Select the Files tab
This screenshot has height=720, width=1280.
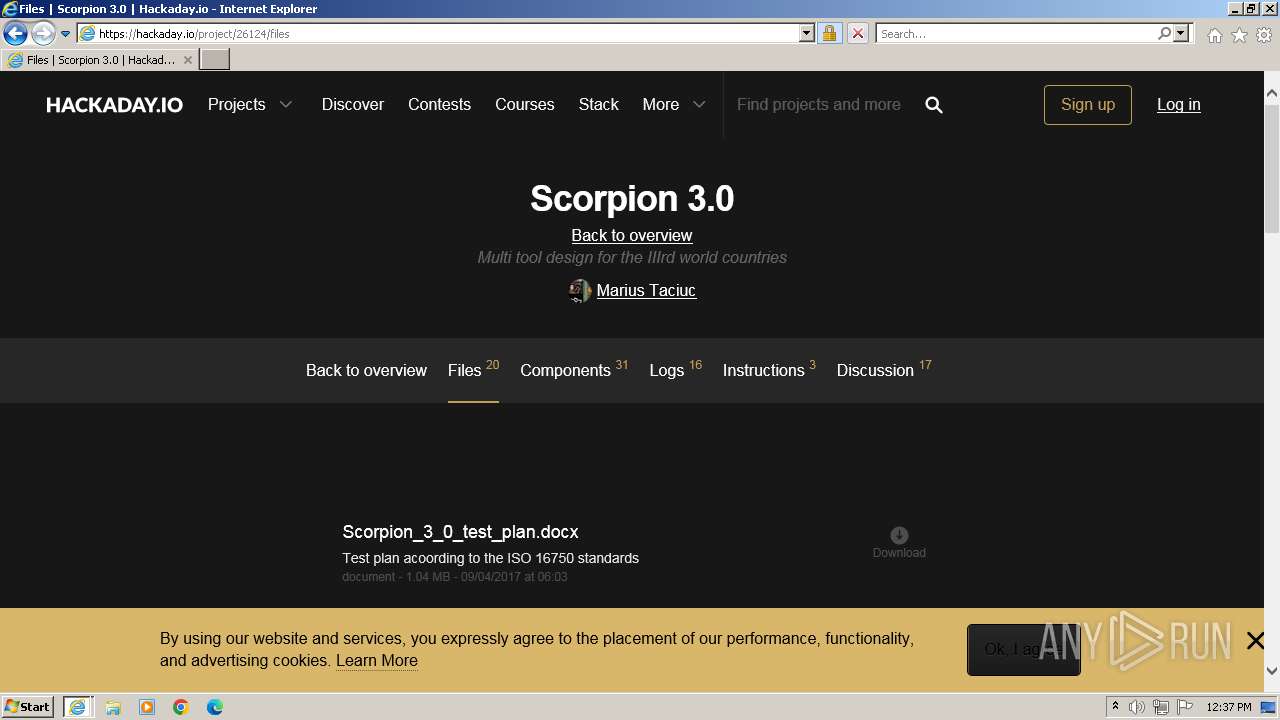tap(473, 370)
